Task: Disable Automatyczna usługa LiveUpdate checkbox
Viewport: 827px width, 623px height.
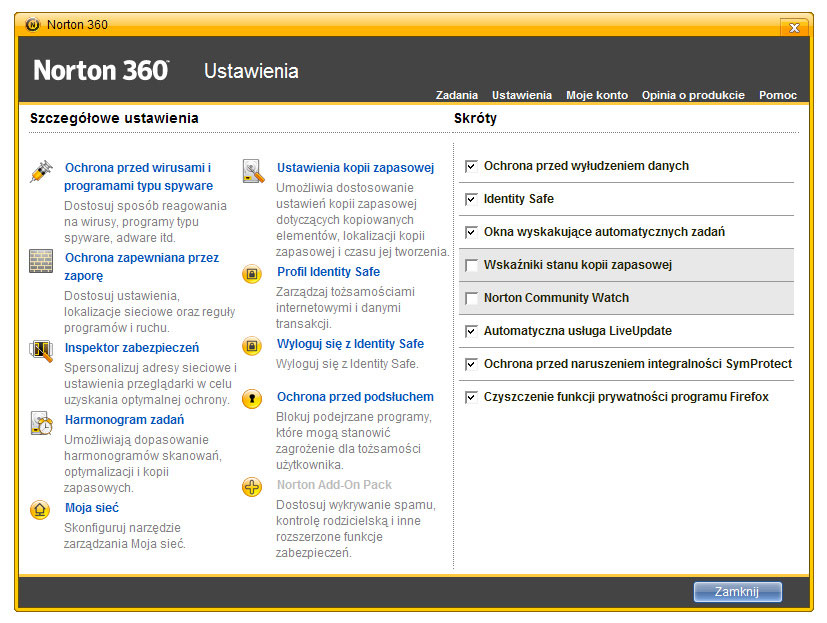Action: point(472,331)
